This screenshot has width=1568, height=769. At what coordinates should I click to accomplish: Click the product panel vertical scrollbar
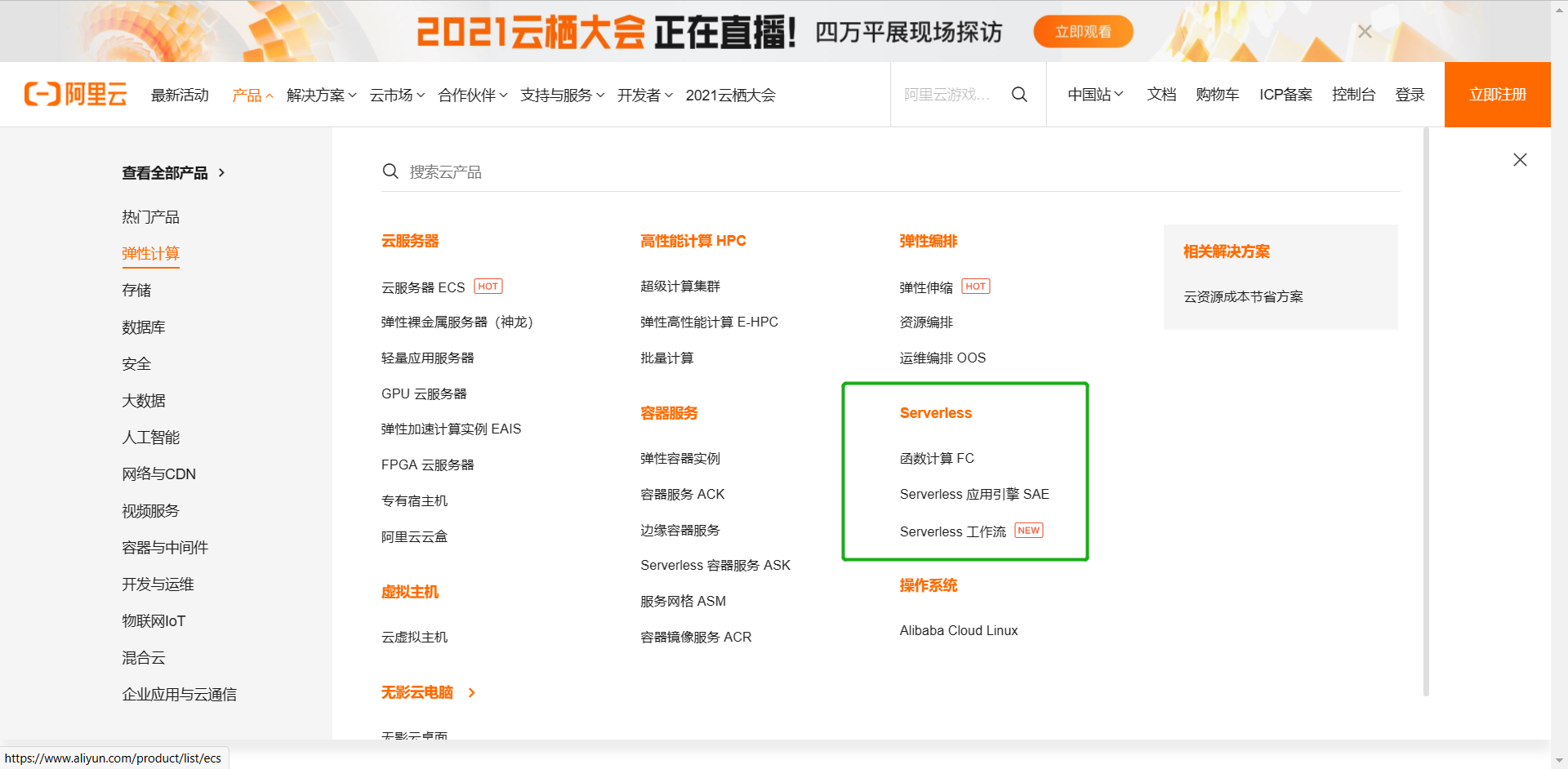(x=1426, y=411)
